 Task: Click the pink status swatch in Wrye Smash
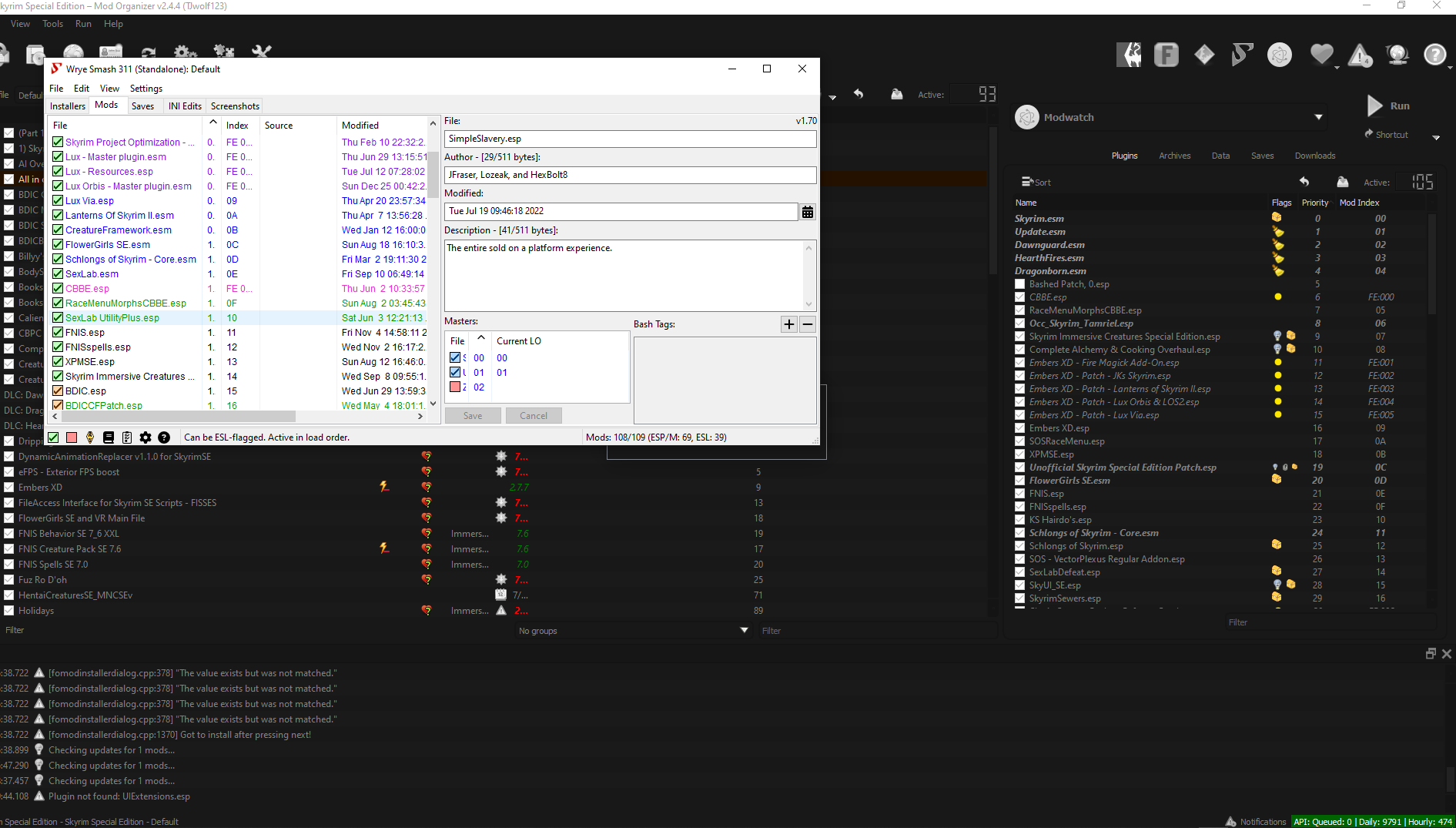(x=72, y=437)
